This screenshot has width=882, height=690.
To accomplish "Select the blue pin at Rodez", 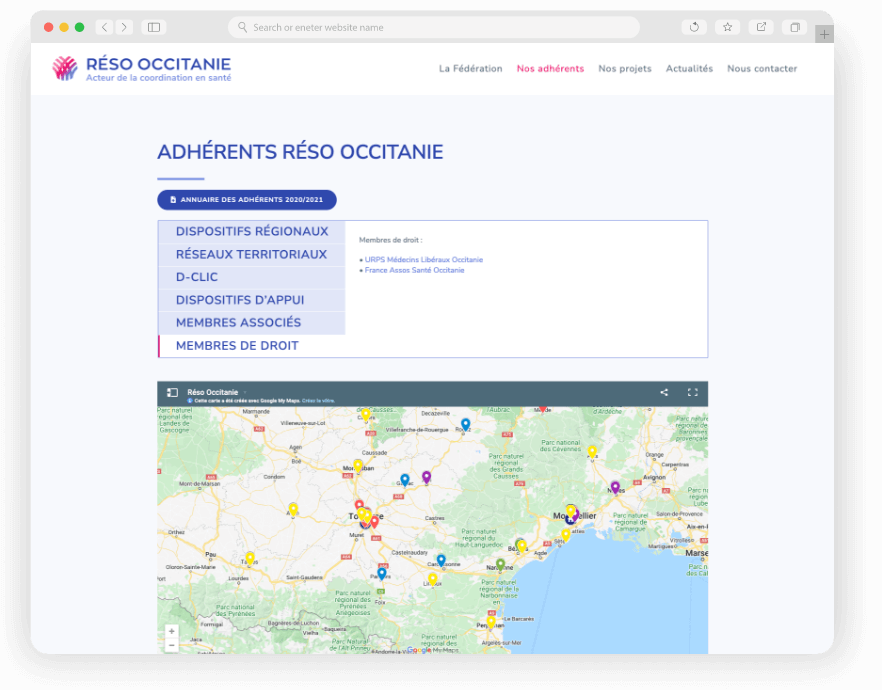I will click(x=465, y=424).
